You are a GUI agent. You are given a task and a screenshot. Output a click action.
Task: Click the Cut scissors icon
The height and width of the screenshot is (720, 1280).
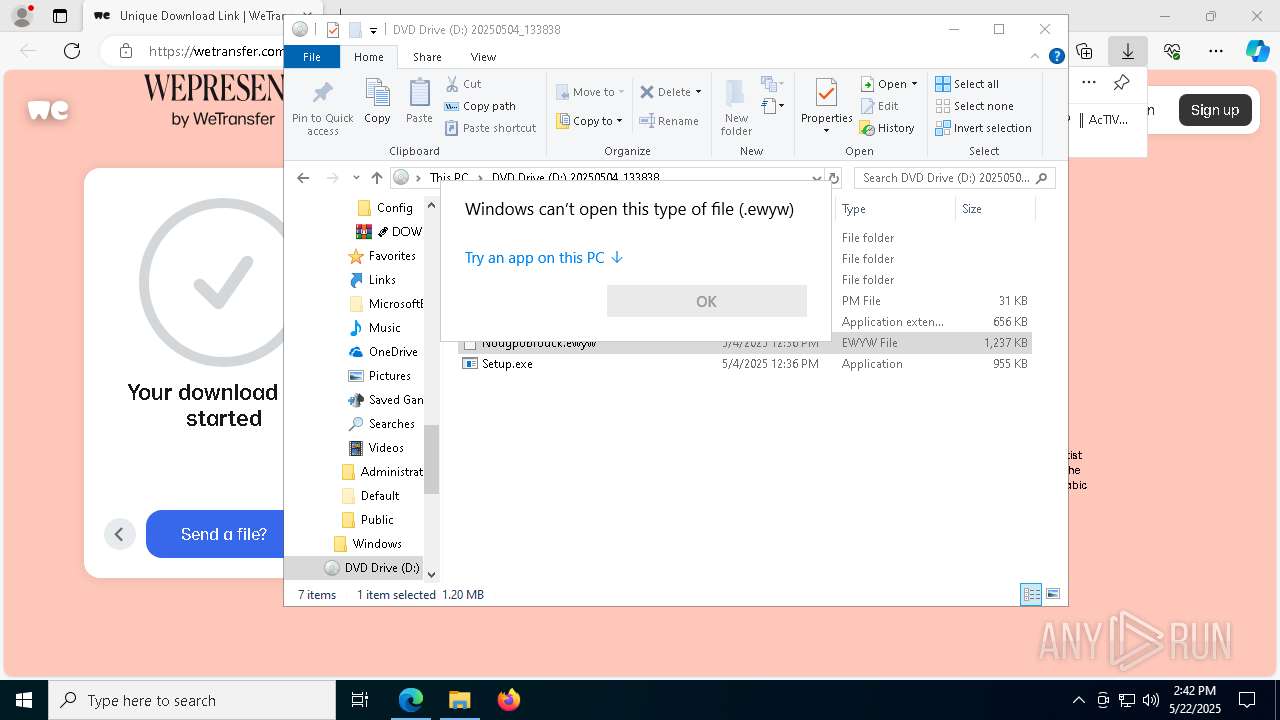point(452,84)
